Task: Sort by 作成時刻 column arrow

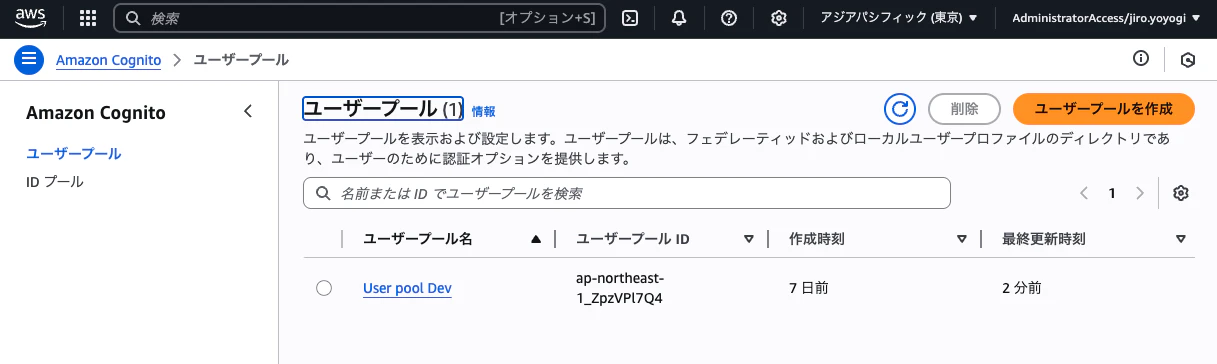Action: point(962,239)
